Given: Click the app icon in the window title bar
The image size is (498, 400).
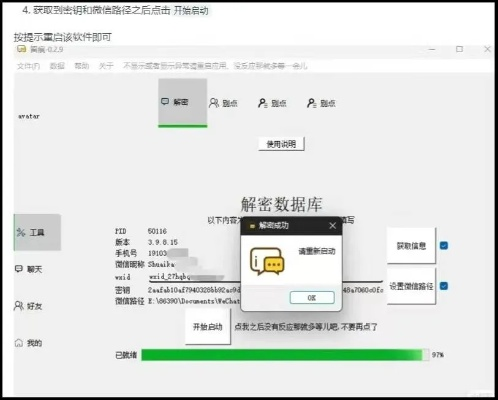Looking at the screenshot, I should [21, 49].
